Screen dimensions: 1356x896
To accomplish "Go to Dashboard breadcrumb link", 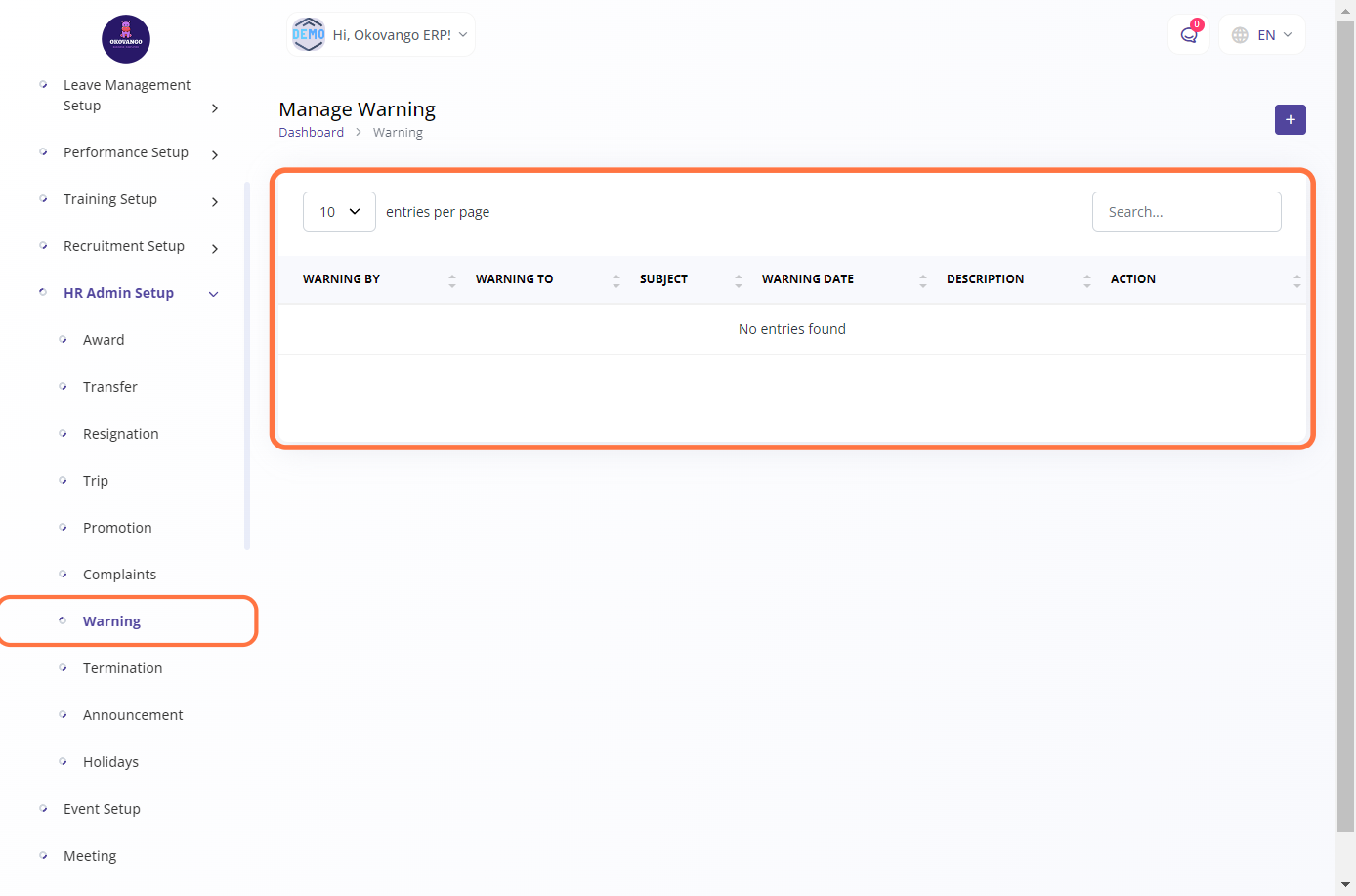I will 311,133.
